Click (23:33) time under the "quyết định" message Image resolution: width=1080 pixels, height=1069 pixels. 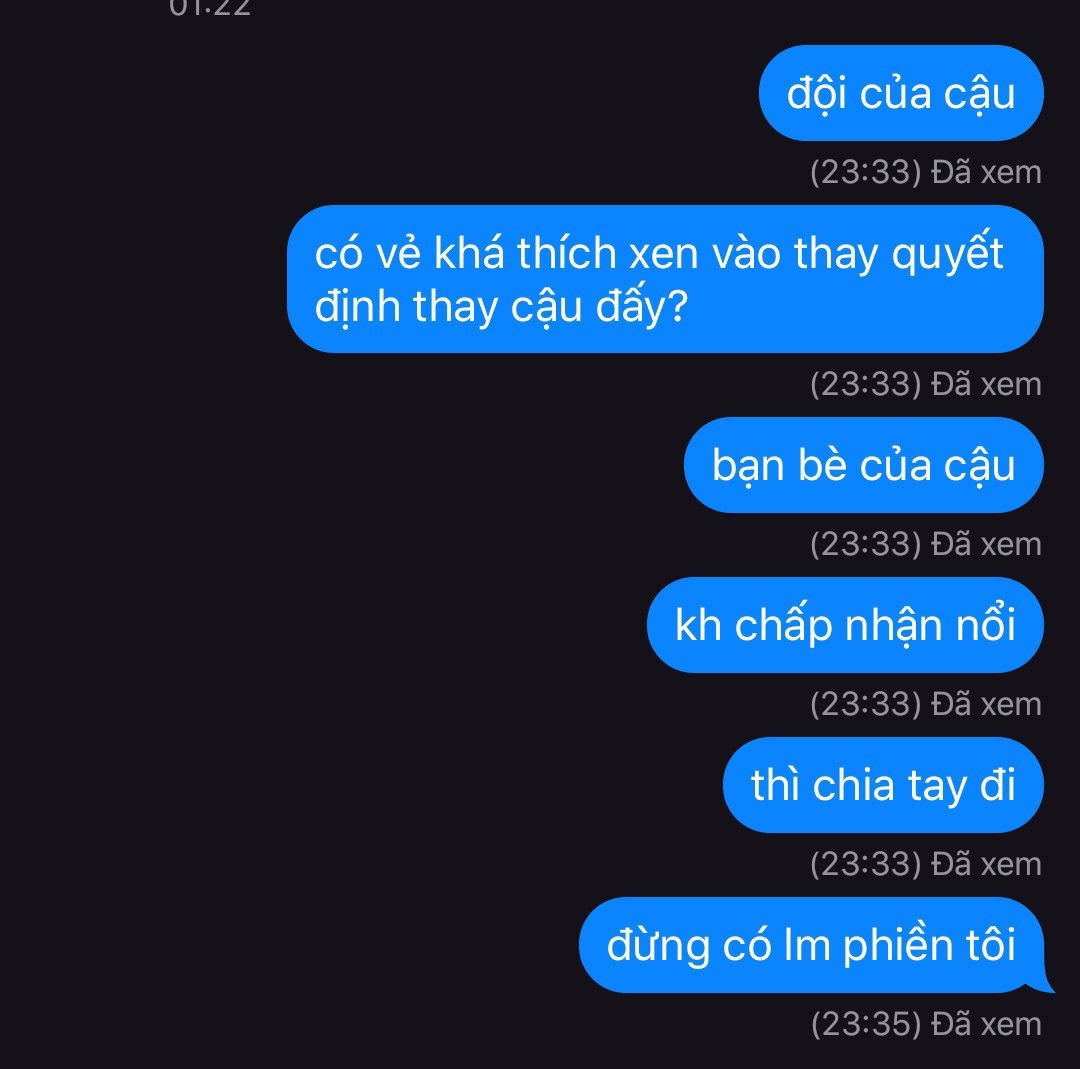pyautogui.click(x=866, y=384)
